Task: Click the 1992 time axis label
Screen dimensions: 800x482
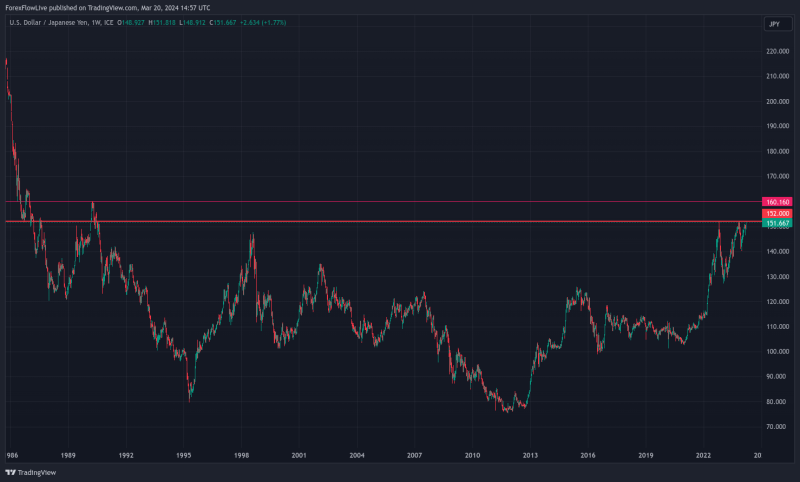Action: (x=126, y=455)
